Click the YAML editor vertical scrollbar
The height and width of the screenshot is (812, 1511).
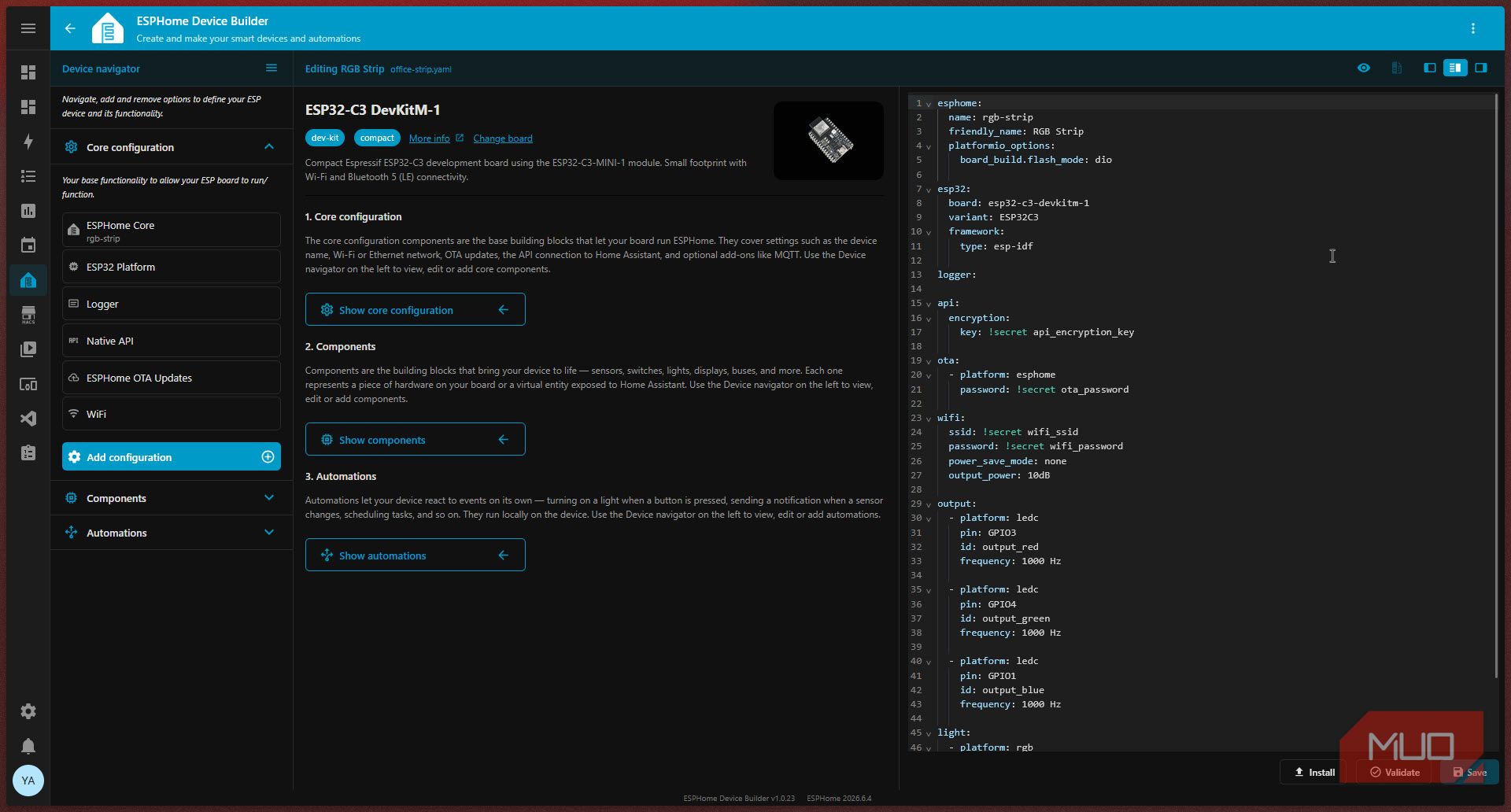point(1496,386)
